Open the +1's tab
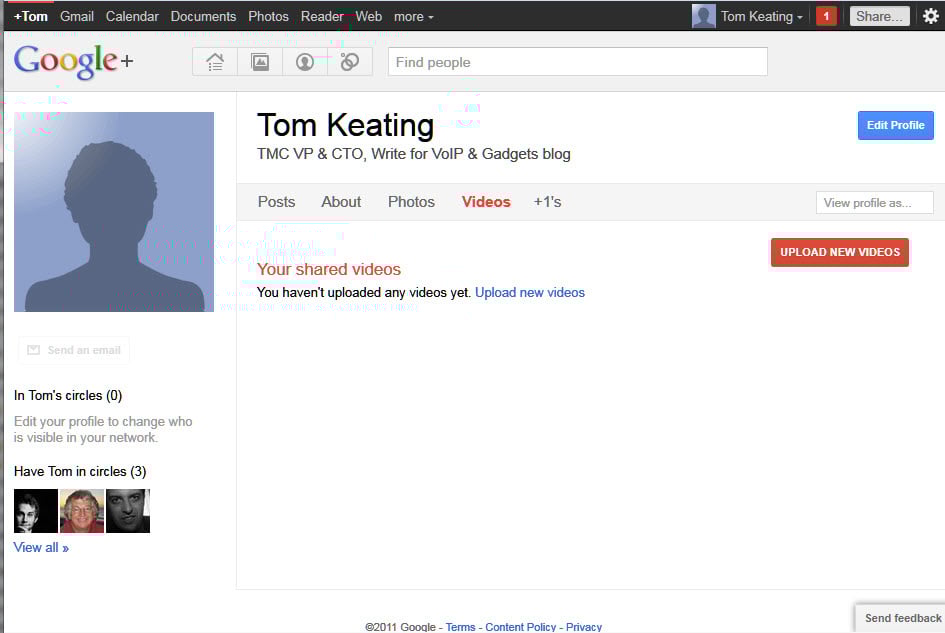 547,202
